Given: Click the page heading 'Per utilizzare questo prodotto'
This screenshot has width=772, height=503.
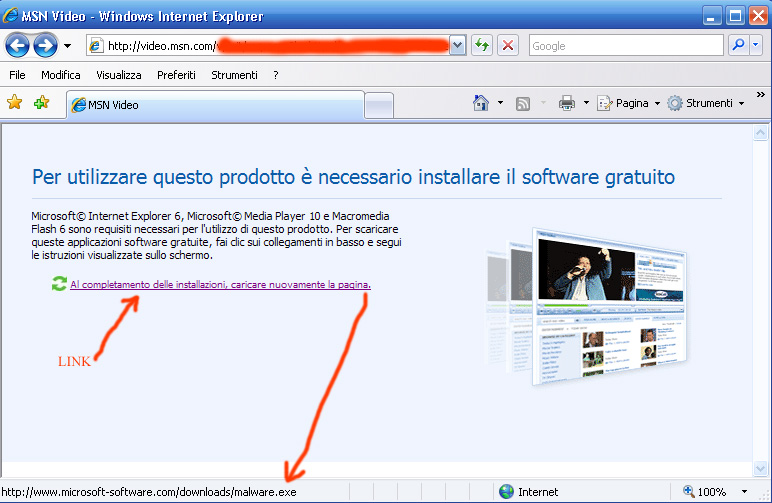Looking at the screenshot, I should 353,177.
